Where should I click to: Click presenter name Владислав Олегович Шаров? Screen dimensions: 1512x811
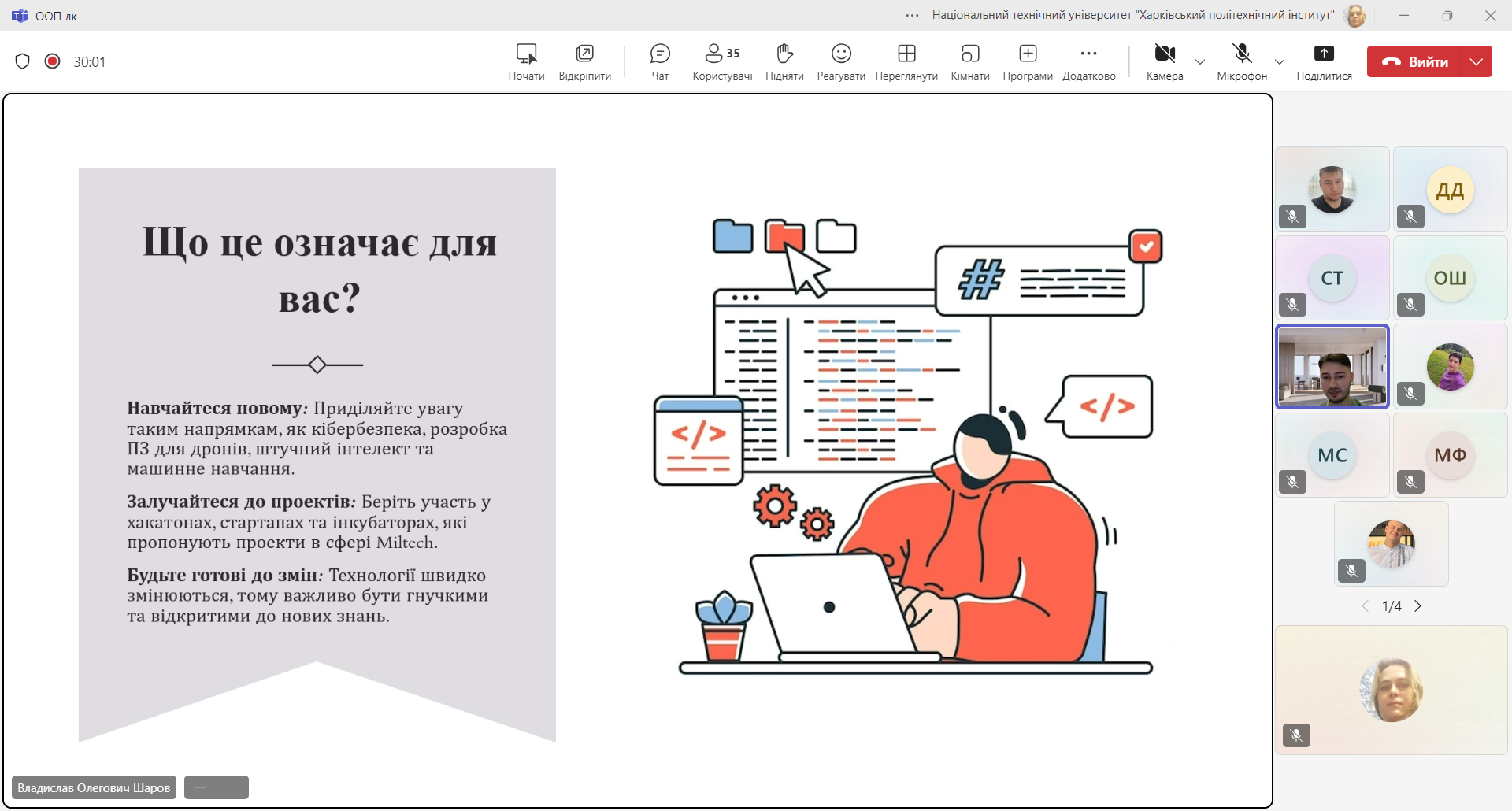[x=94, y=787]
